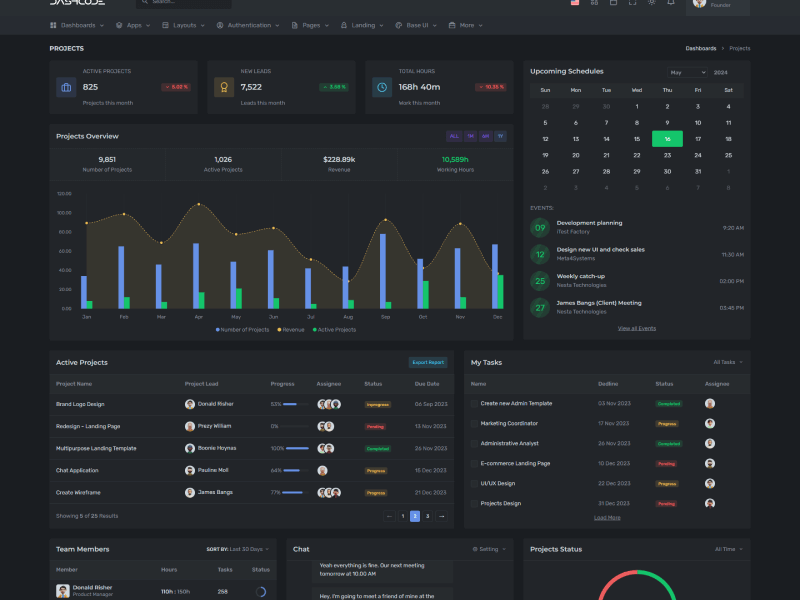The height and width of the screenshot is (600, 800).
Task: Go to next page arrow in Active Projects
Action: coord(441,516)
